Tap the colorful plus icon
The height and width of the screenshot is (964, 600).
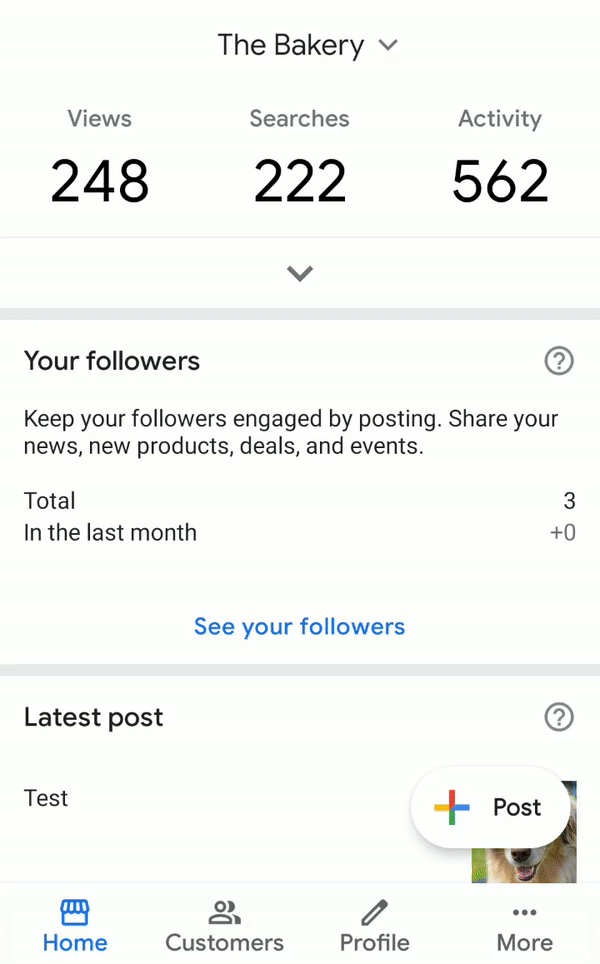[452, 807]
